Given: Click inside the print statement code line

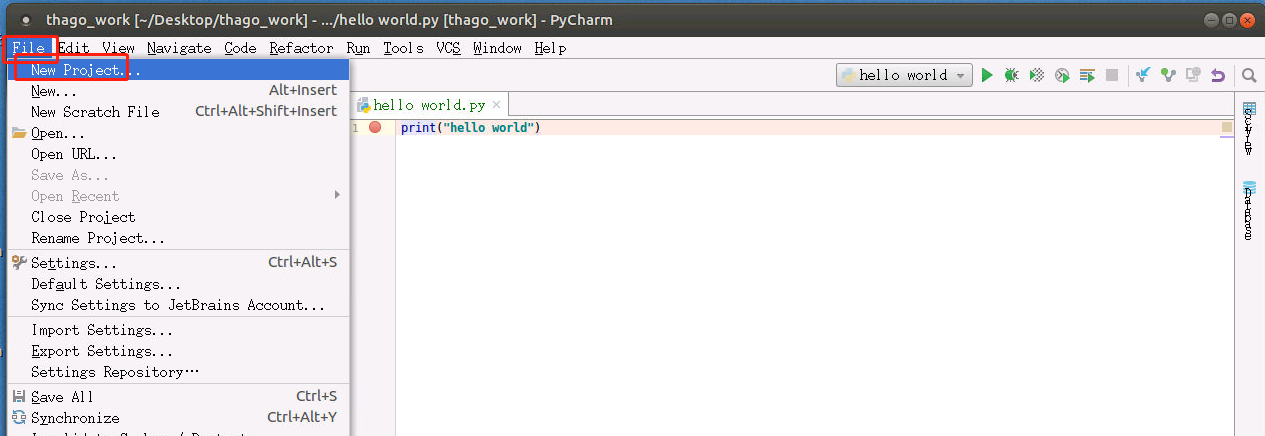Looking at the screenshot, I should [x=470, y=128].
